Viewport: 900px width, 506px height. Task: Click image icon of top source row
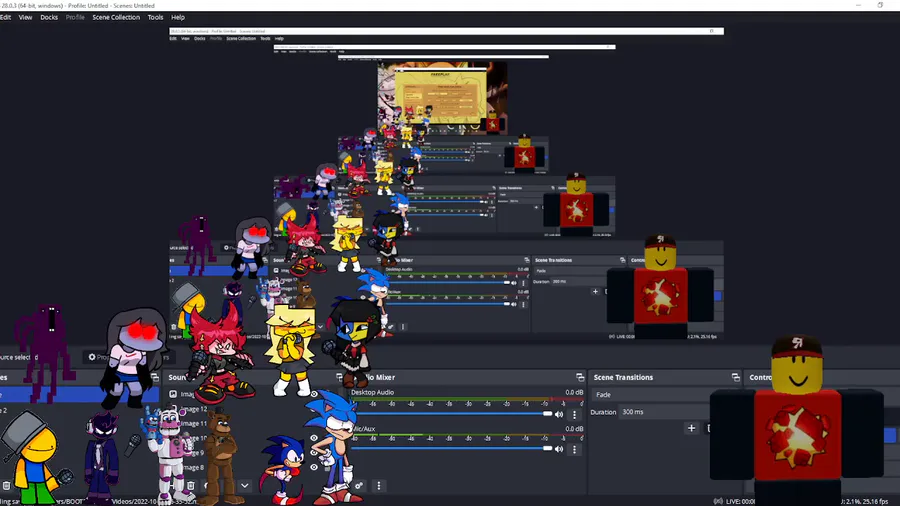point(173,394)
